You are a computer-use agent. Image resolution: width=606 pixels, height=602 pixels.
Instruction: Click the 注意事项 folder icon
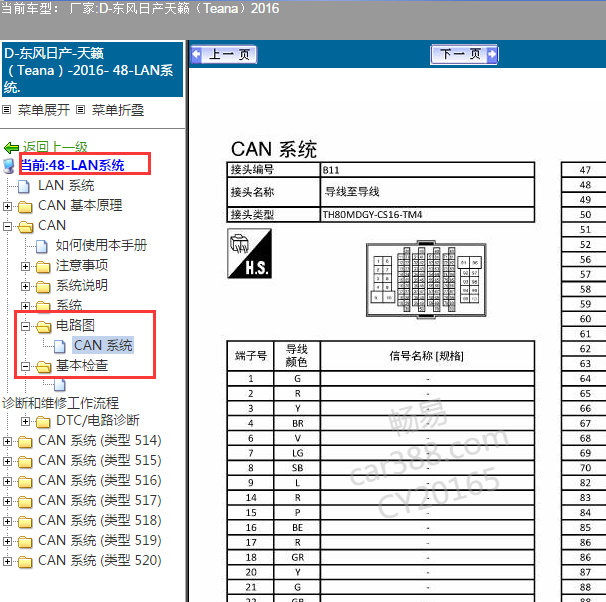pos(43,267)
